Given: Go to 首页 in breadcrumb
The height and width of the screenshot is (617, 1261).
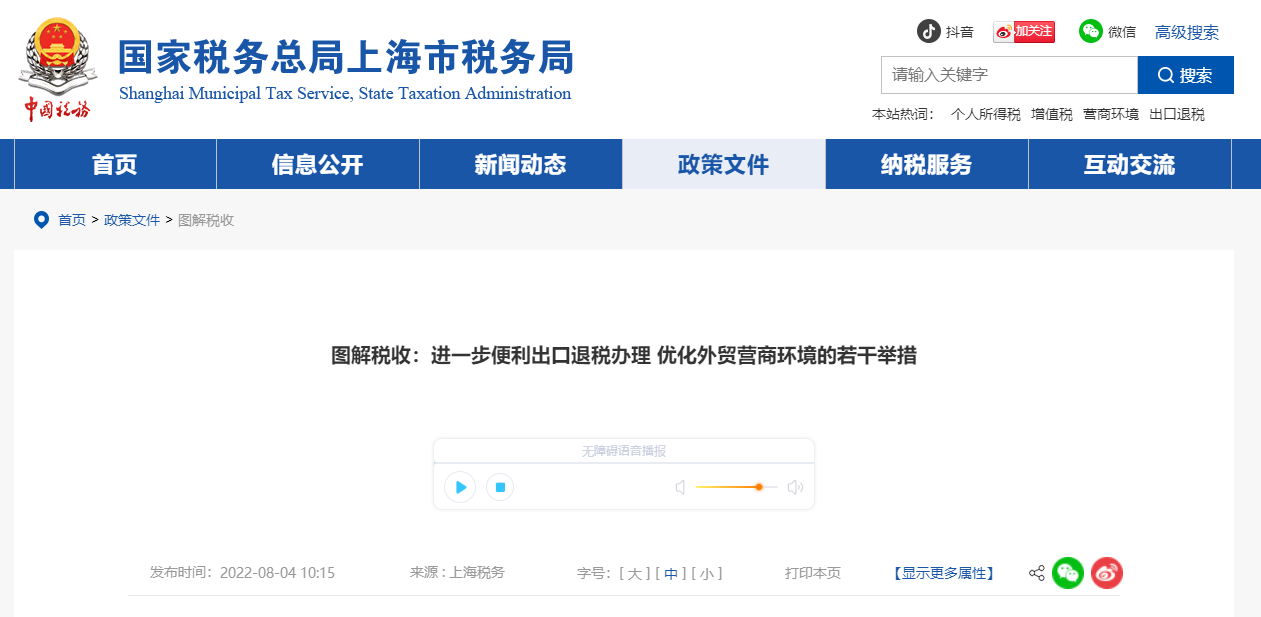Looking at the screenshot, I should [x=72, y=220].
